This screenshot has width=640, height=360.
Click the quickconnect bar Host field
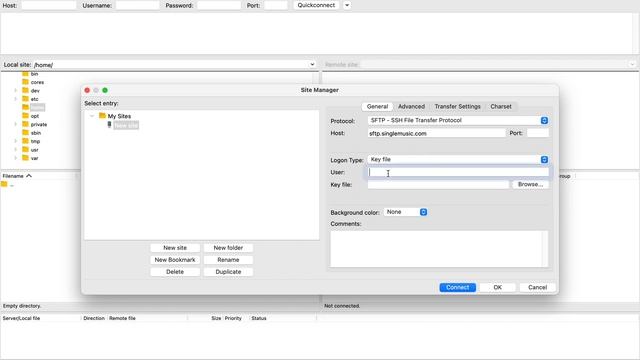point(49,5)
